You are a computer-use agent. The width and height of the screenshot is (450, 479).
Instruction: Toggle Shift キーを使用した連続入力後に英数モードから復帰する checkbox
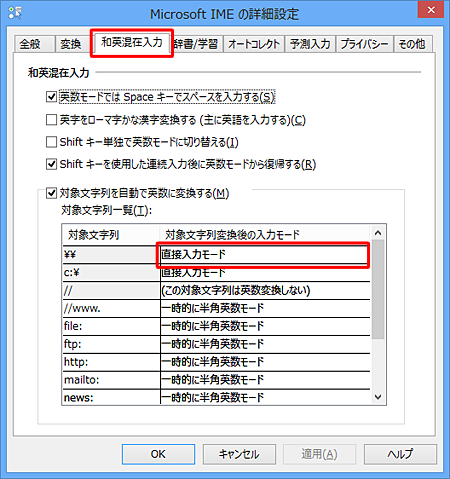(51, 164)
